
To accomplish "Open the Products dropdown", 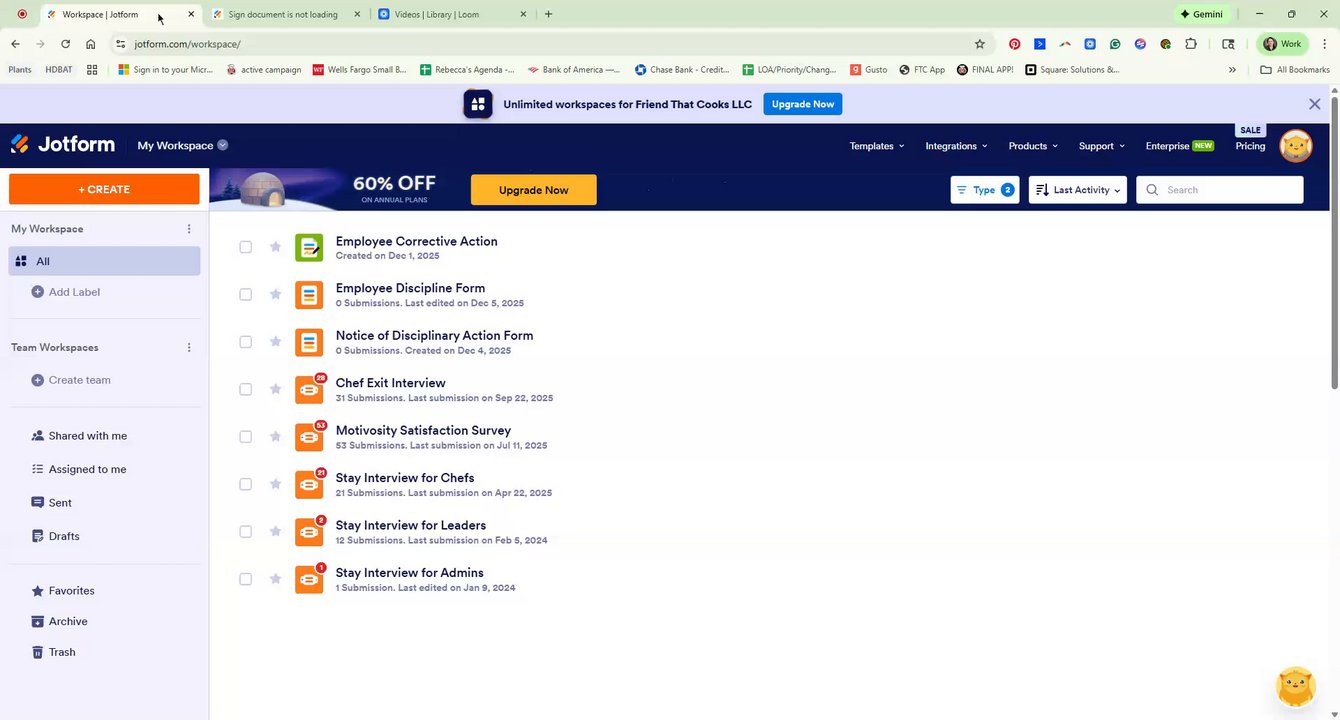I will pos(1033,146).
